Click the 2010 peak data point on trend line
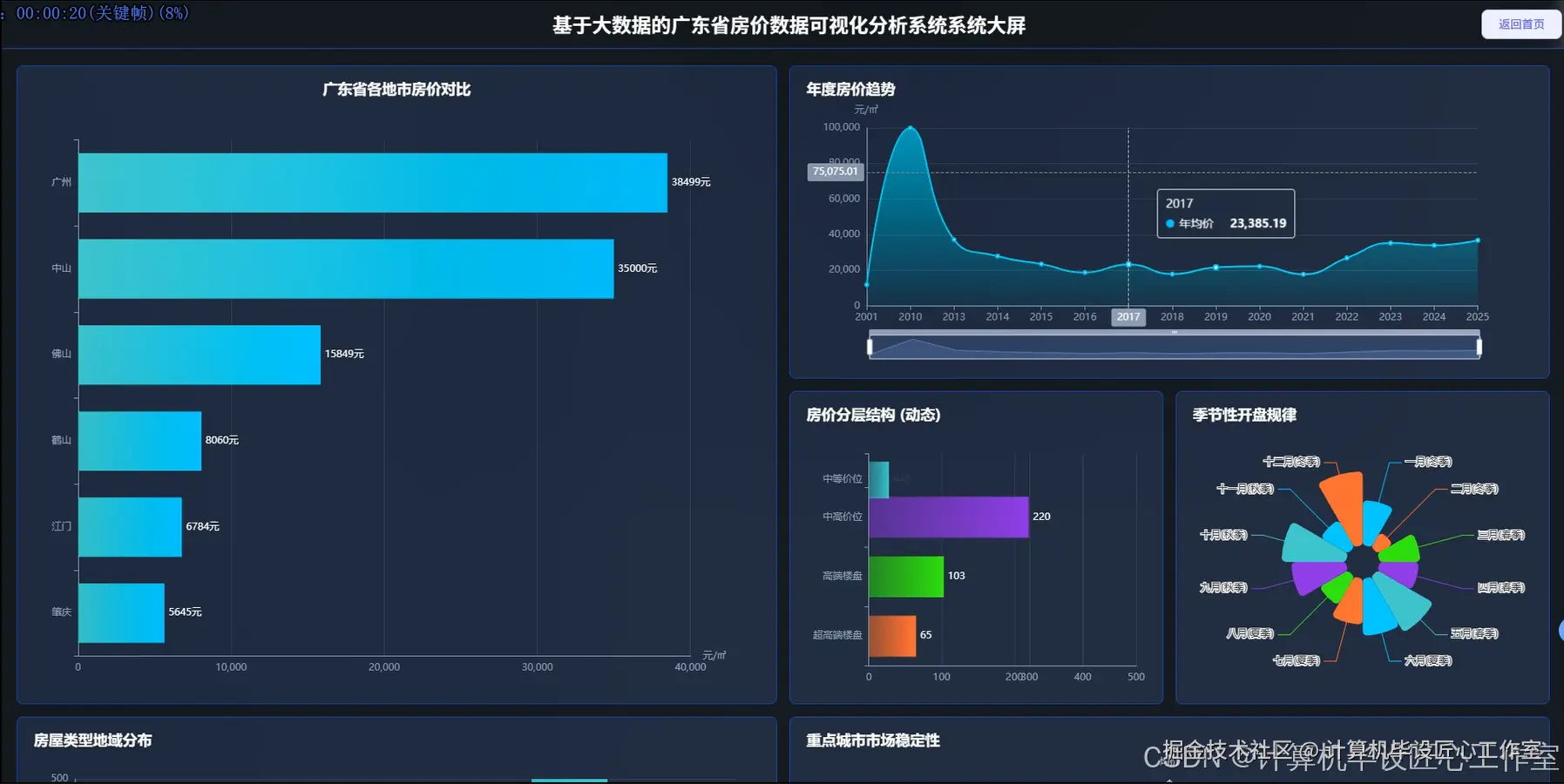The width and height of the screenshot is (1564, 784). [x=911, y=128]
